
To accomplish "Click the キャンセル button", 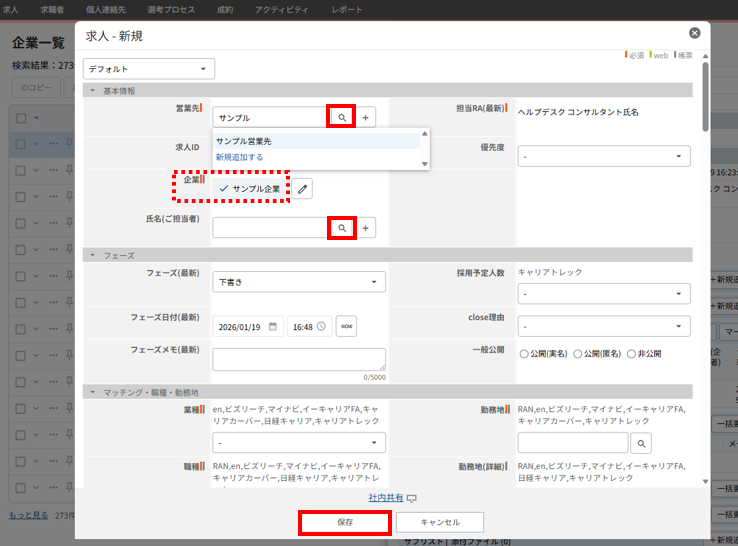I will [440, 522].
